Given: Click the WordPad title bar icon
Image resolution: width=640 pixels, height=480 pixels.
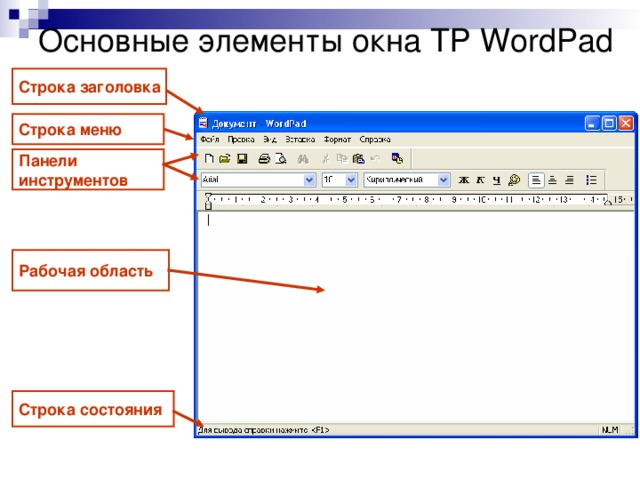Looking at the screenshot, I should coord(203,123).
